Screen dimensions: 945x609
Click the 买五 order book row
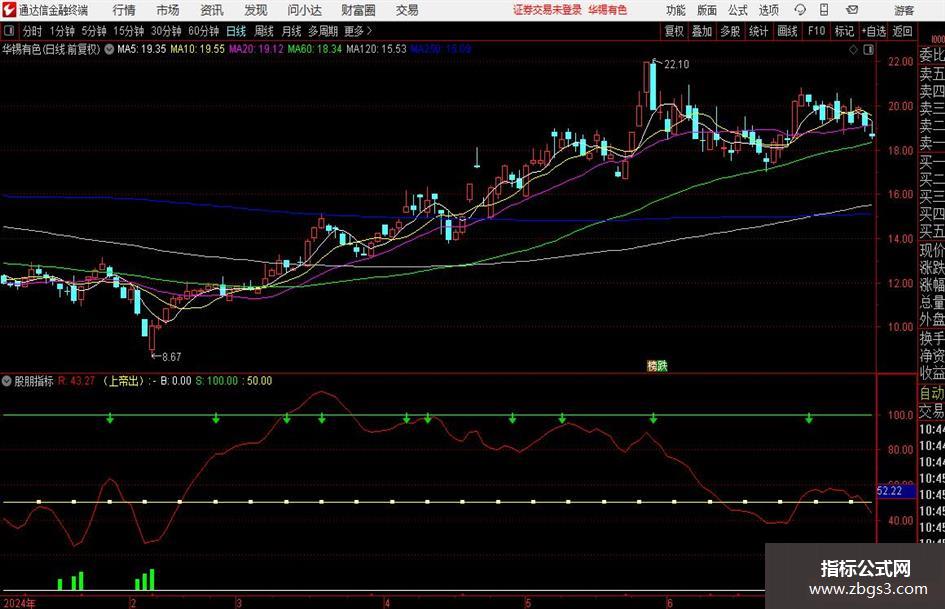coord(932,230)
